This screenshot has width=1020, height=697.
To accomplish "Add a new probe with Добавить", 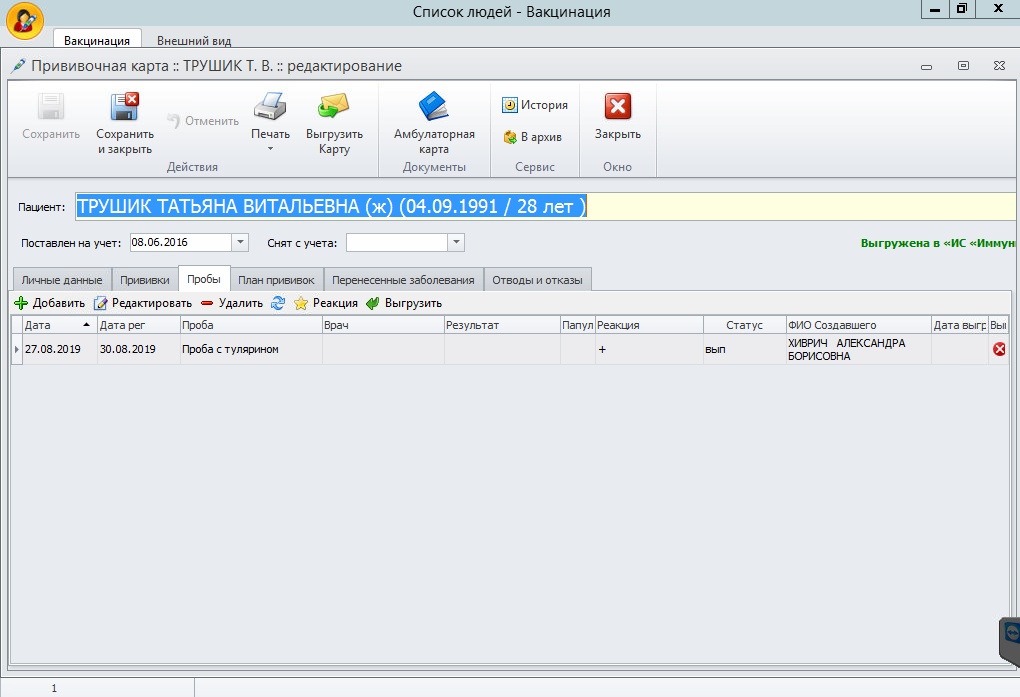I will [50, 303].
